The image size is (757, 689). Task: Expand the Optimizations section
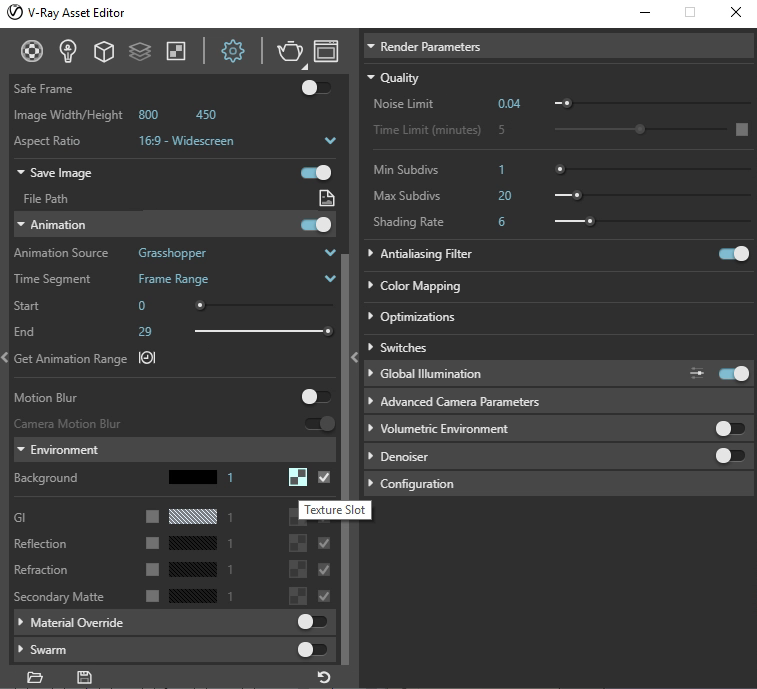[x=370, y=316]
